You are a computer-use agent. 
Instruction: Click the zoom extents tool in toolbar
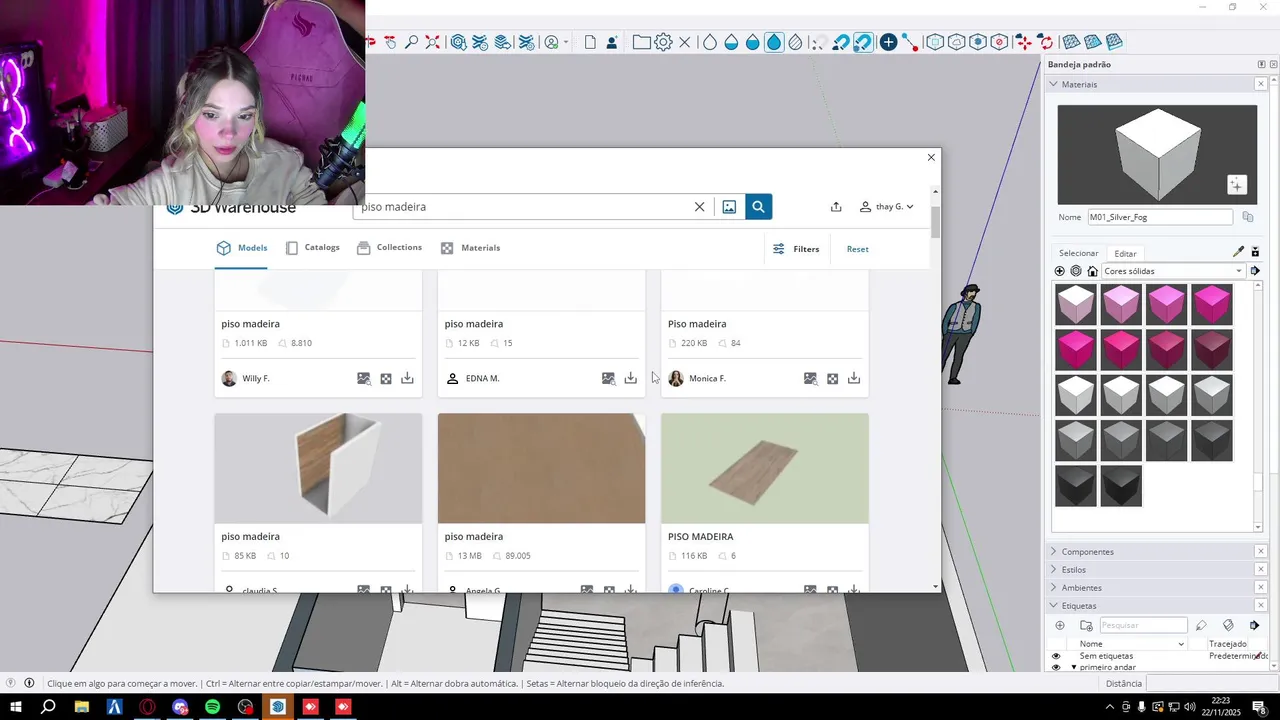(432, 42)
